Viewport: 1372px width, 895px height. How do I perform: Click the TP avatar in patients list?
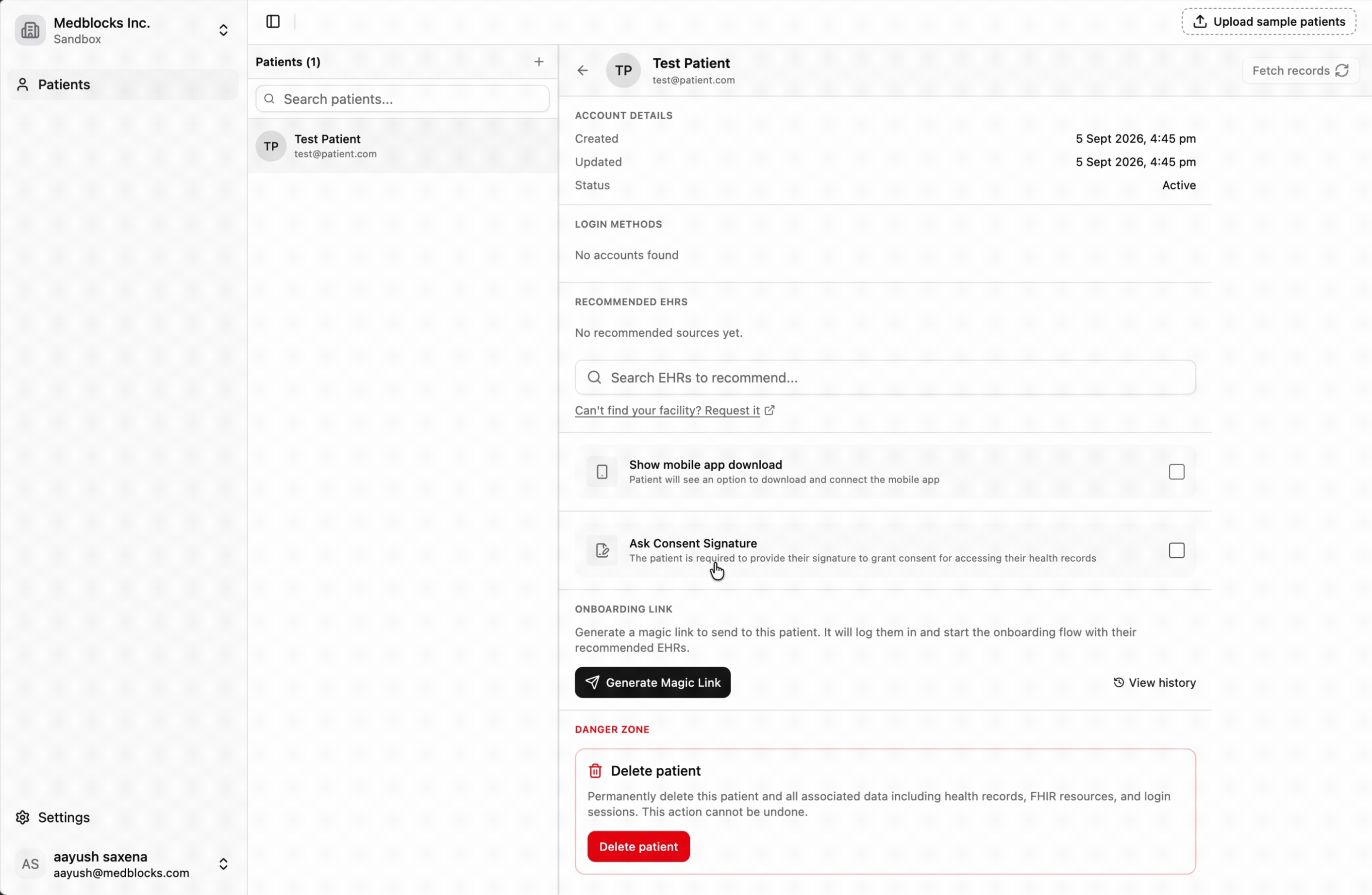[271, 147]
